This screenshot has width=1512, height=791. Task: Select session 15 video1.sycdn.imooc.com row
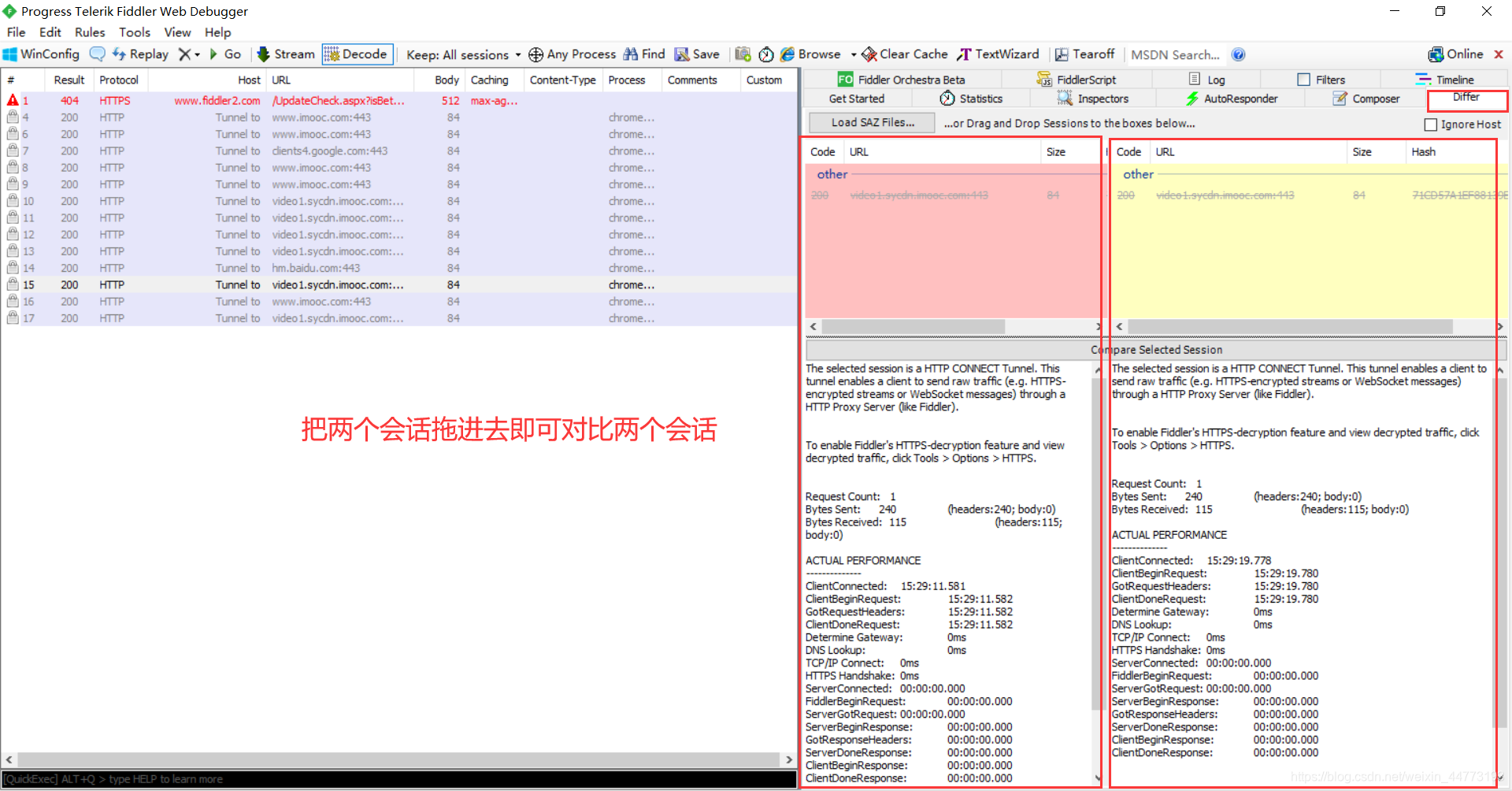400,285
